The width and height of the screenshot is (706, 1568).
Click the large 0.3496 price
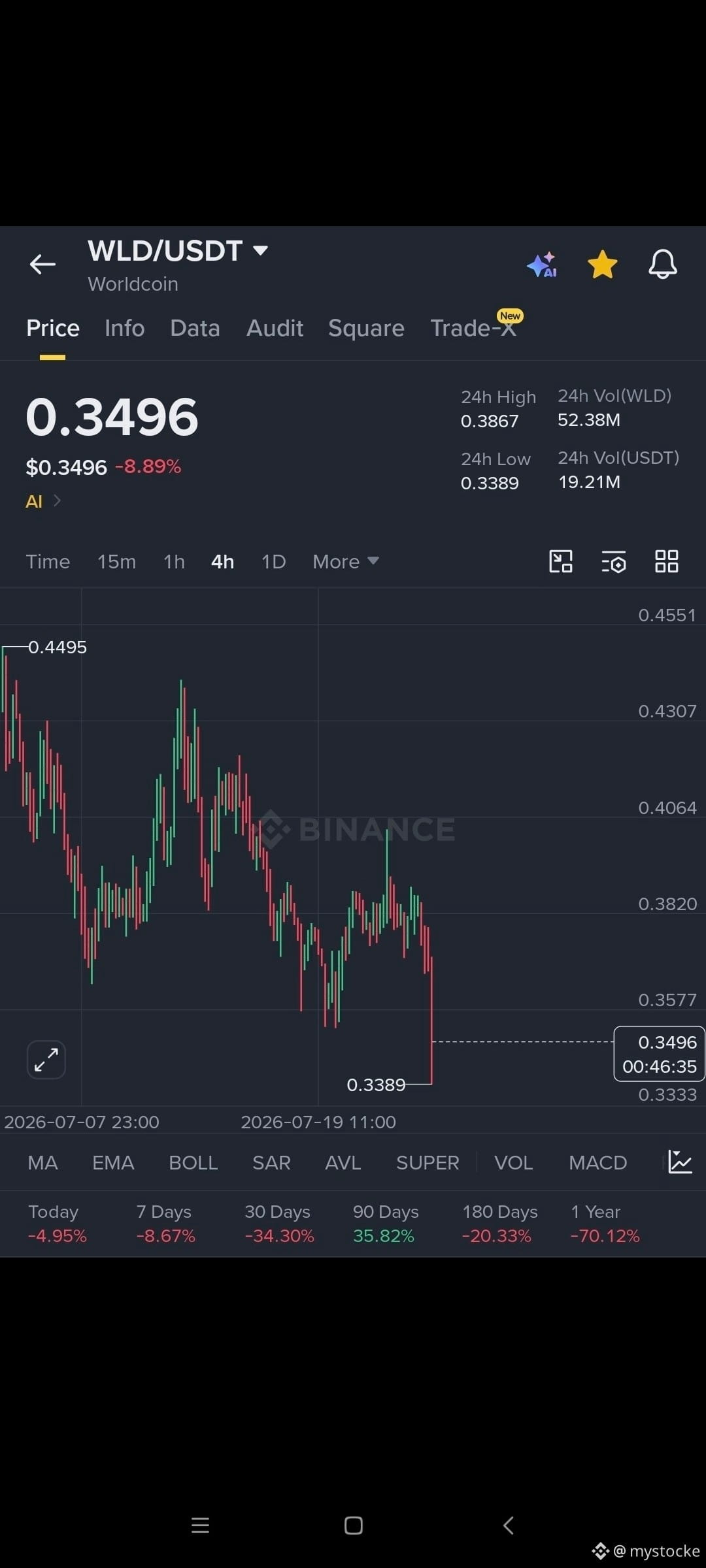point(112,417)
